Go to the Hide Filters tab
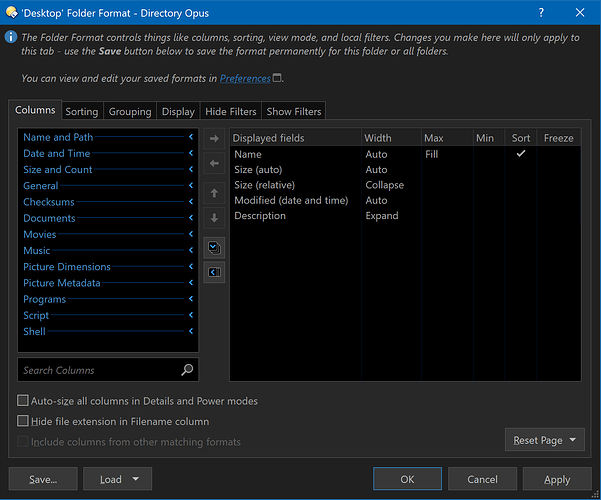This screenshot has width=601, height=500. pos(231,112)
